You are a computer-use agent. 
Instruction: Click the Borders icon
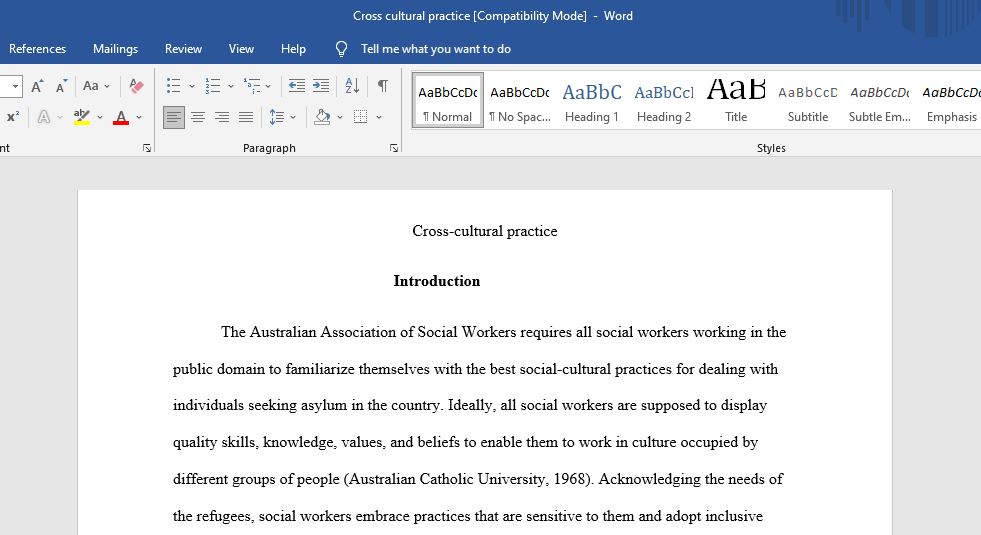point(360,117)
